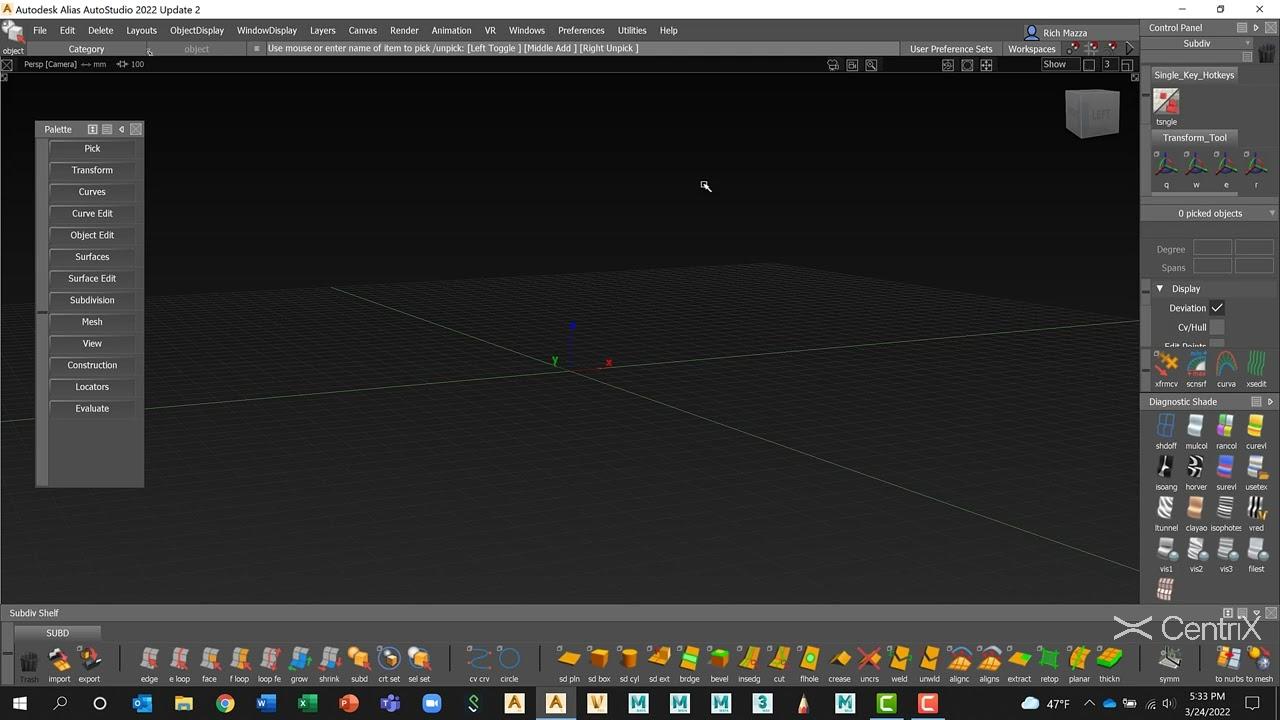Expand the picked objects dropdown
The width and height of the screenshot is (1280, 720).
pos(1272,213)
